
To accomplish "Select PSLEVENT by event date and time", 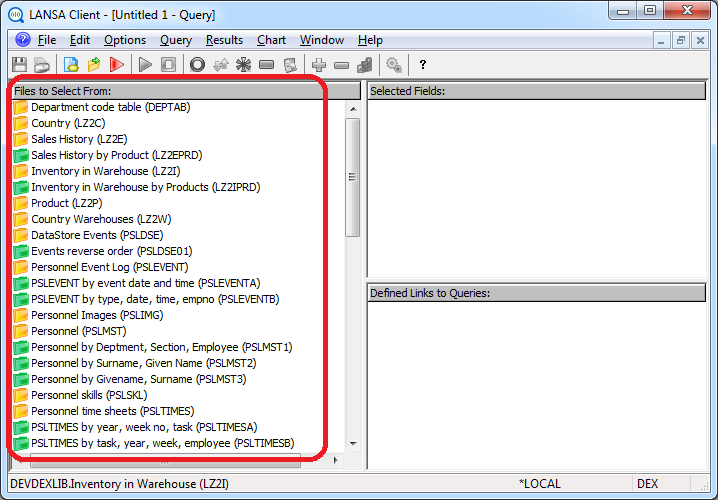I will (x=146, y=283).
